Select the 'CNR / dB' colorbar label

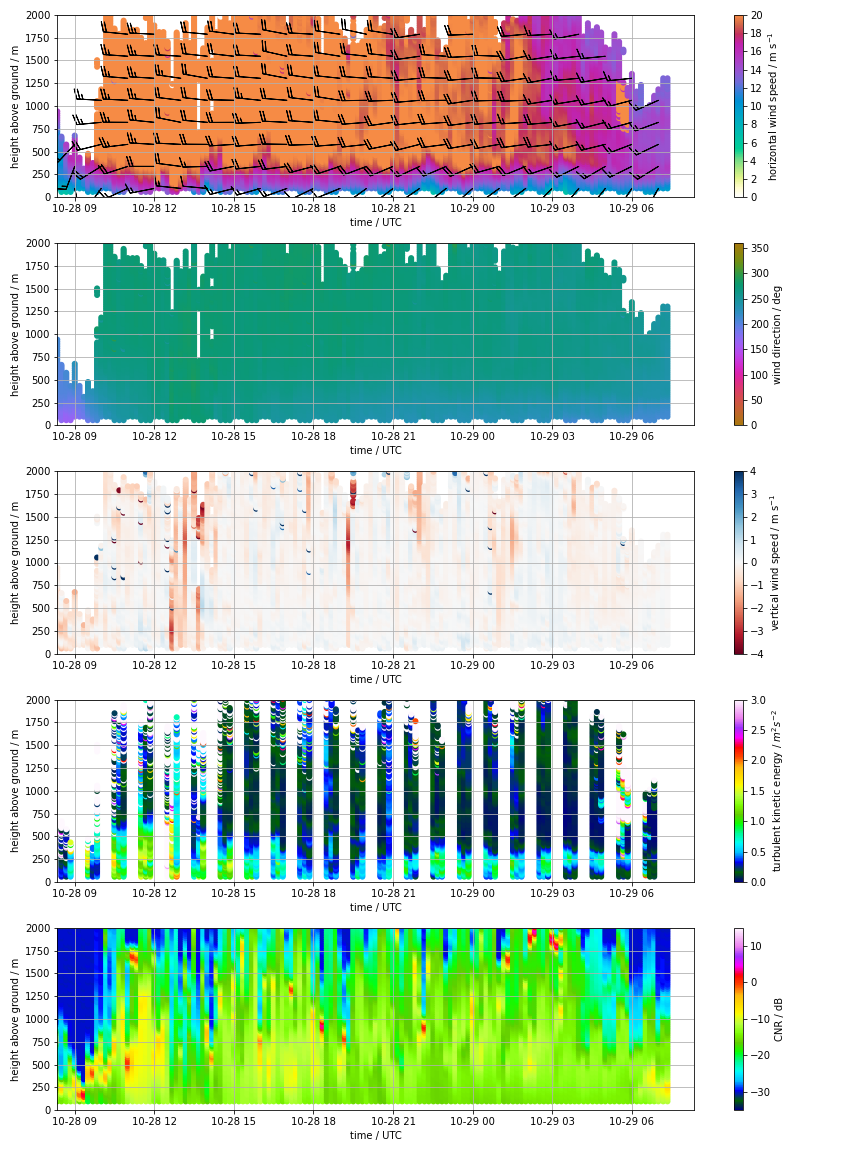click(777, 1019)
